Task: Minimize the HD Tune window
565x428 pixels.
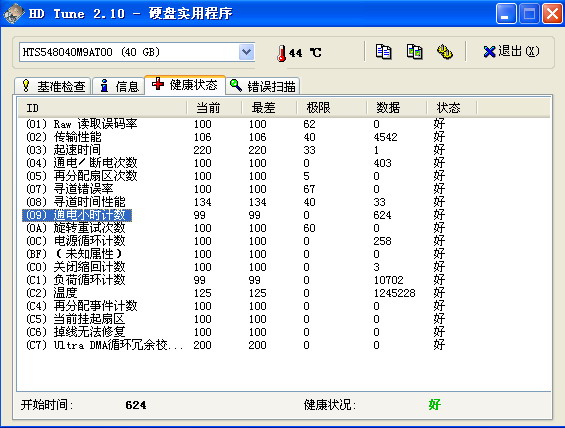Action: (506, 14)
